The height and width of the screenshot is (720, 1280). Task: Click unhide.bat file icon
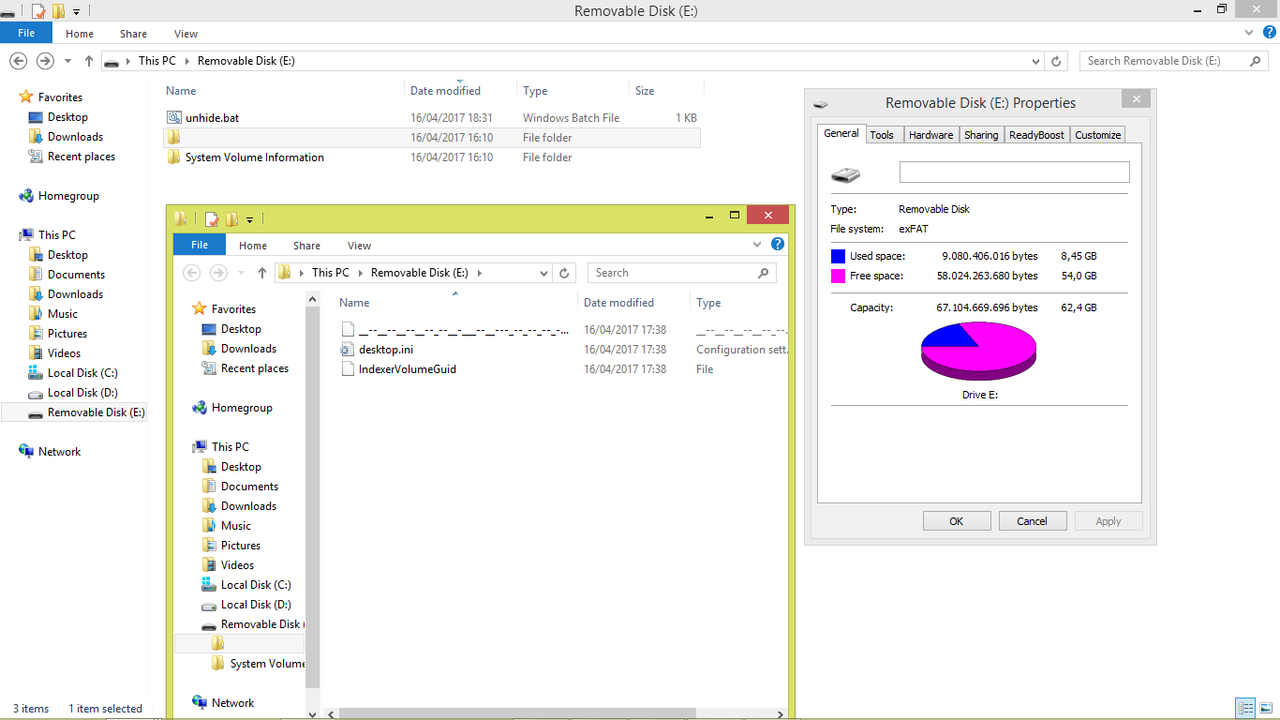(x=174, y=118)
